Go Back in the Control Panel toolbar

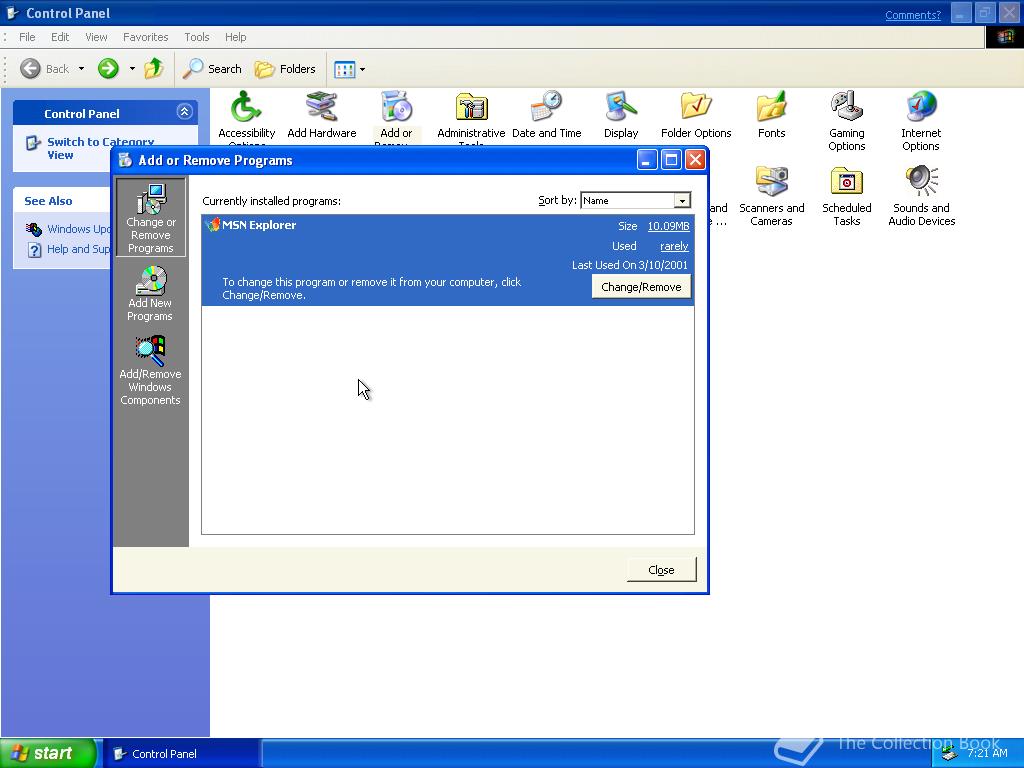coord(44,69)
